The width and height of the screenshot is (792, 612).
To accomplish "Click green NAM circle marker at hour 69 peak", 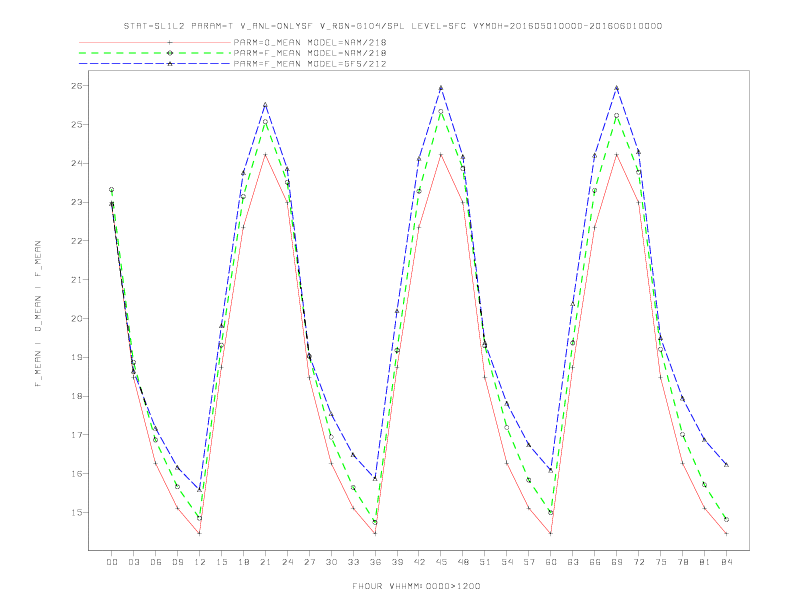I will click(x=617, y=116).
